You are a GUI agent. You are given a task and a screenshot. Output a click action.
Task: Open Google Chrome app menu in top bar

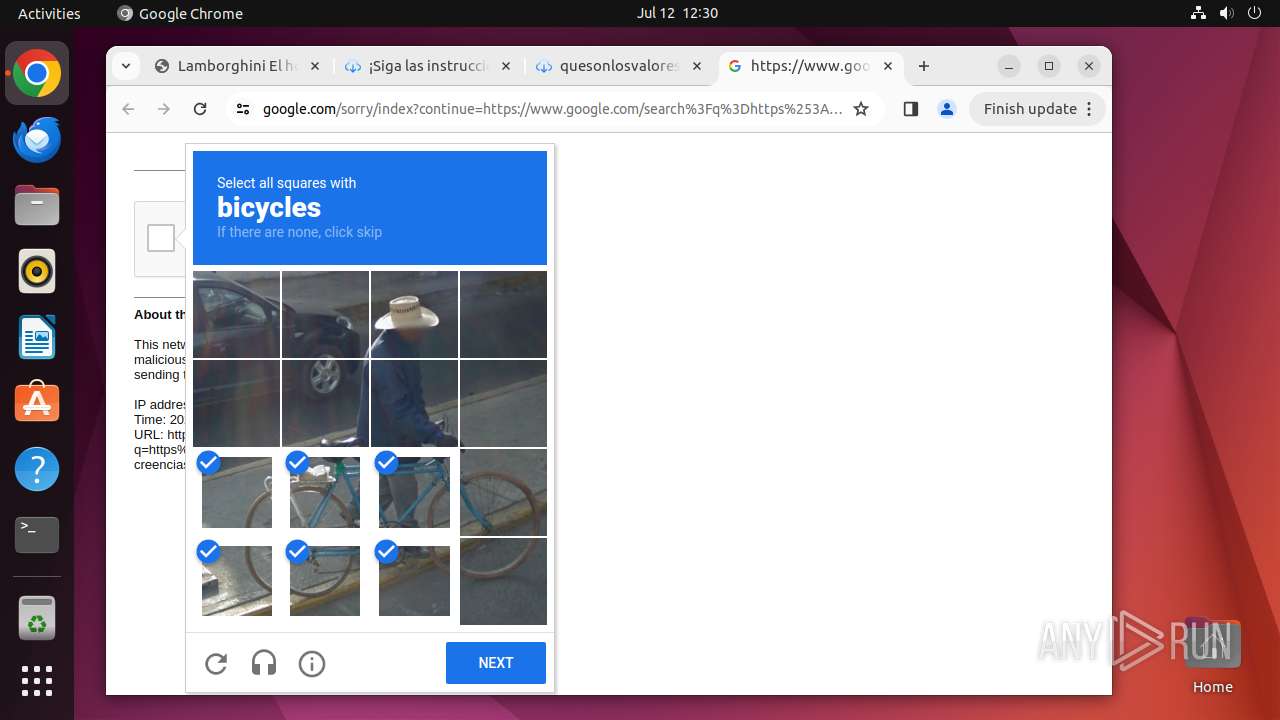180,13
